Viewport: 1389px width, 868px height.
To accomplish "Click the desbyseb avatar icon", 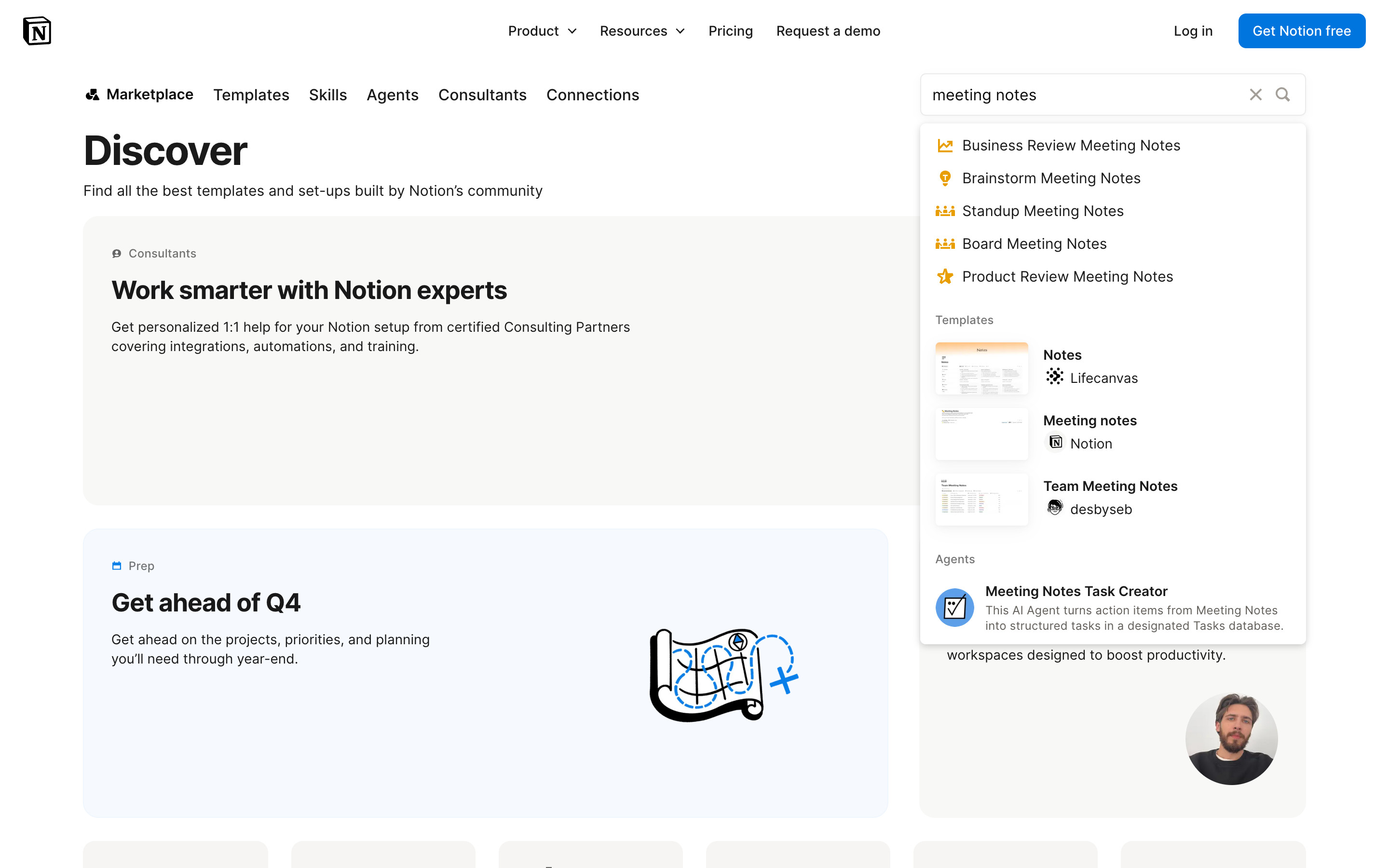I will point(1054,507).
